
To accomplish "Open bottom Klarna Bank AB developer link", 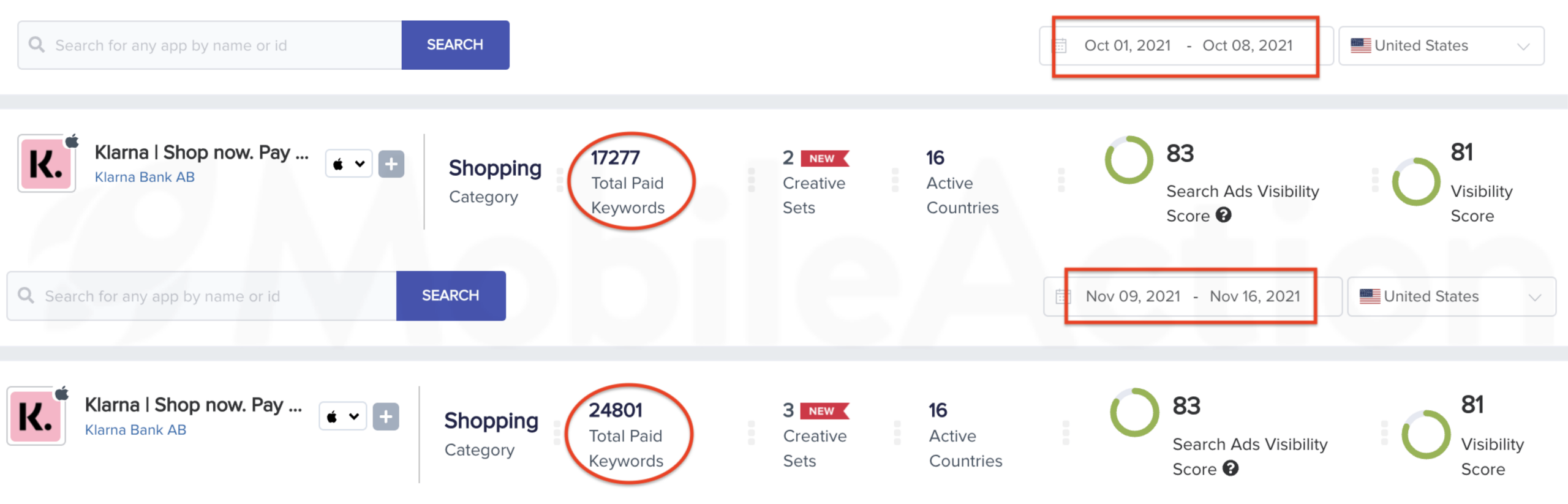I will [135, 430].
